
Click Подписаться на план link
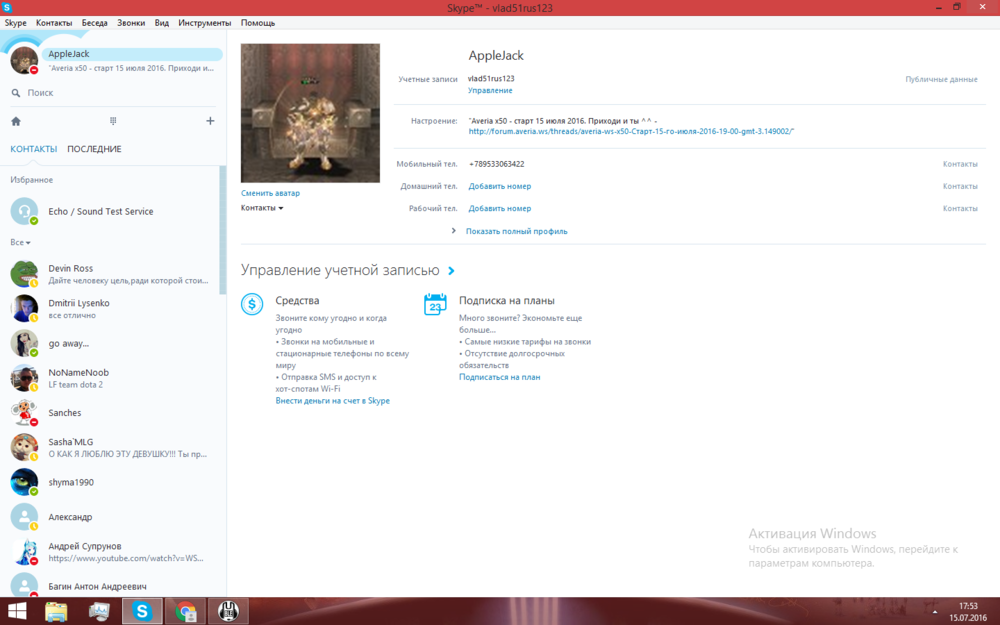tap(499, 377)
